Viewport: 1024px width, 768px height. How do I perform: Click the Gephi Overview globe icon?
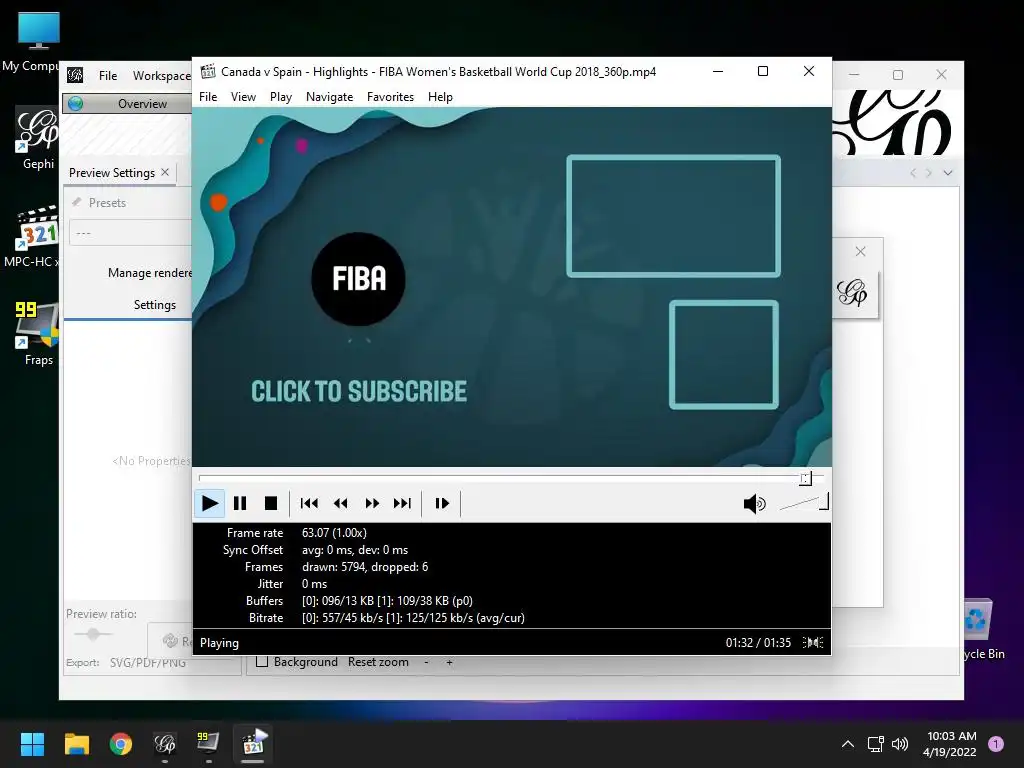pos(76,103)
